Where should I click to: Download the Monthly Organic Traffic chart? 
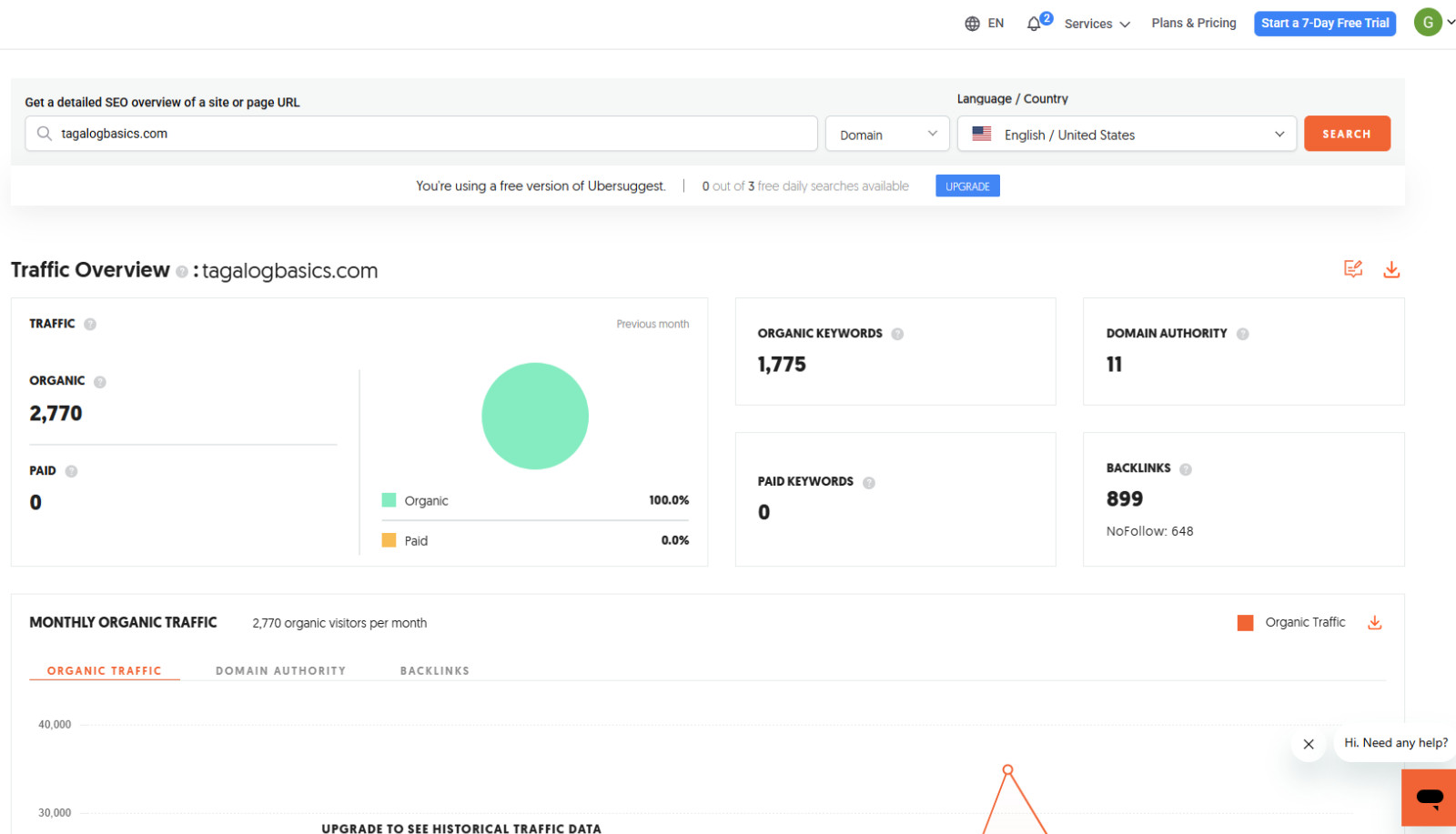click(x=1375, y=622)
